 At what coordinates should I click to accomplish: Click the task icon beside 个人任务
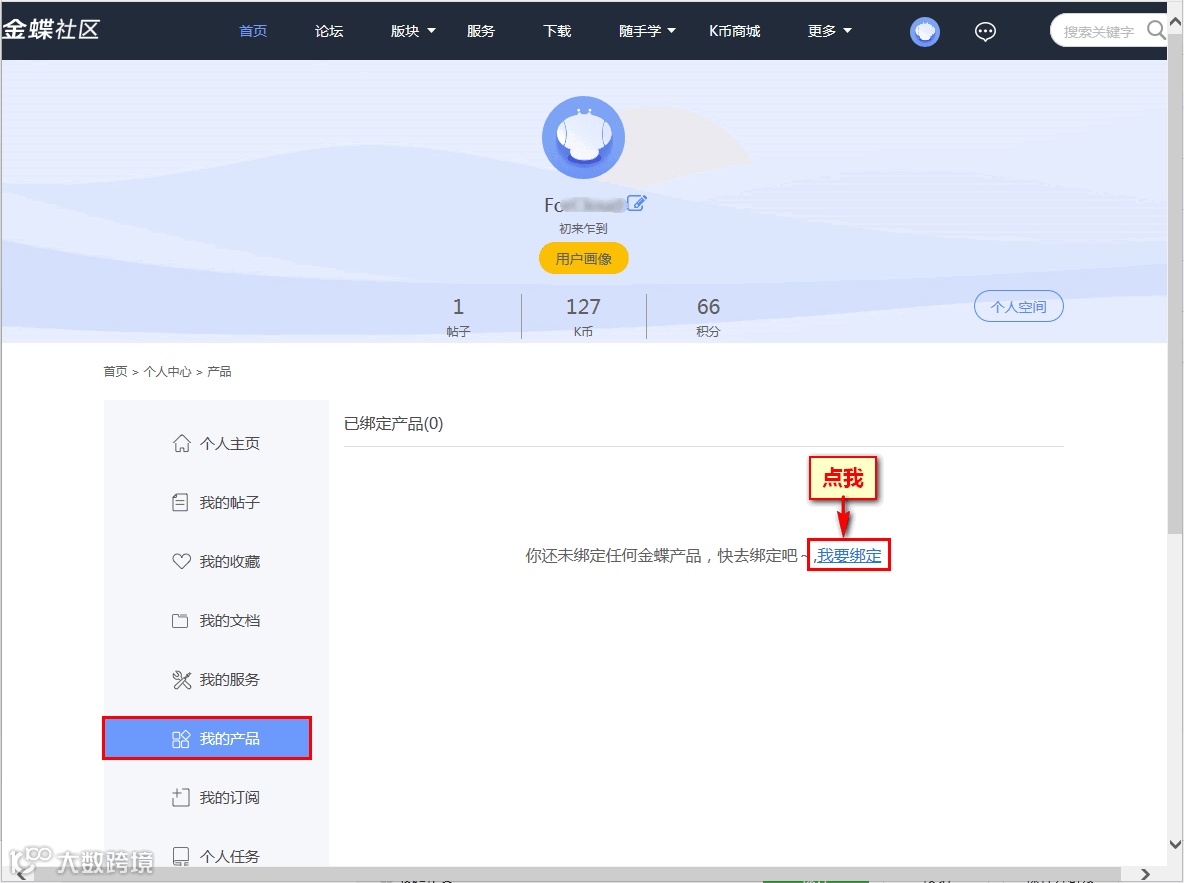point(180,856)
